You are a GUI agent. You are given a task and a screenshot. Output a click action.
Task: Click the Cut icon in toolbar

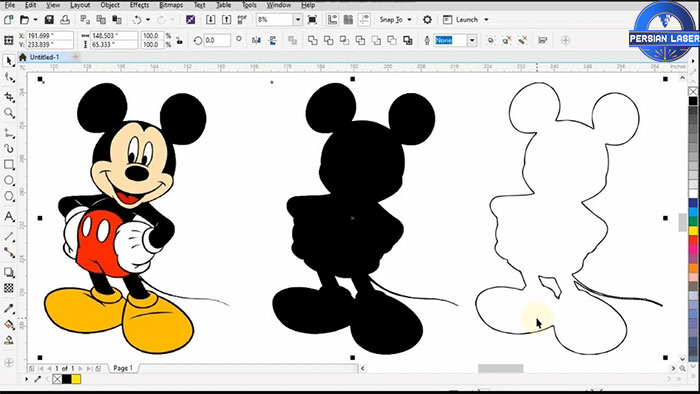[x=85, y=20]
